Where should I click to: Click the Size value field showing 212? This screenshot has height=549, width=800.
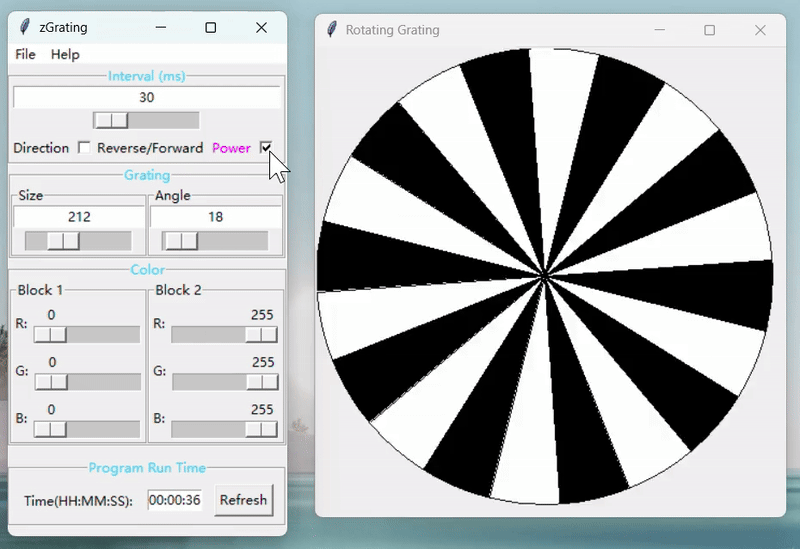point(79,217)
